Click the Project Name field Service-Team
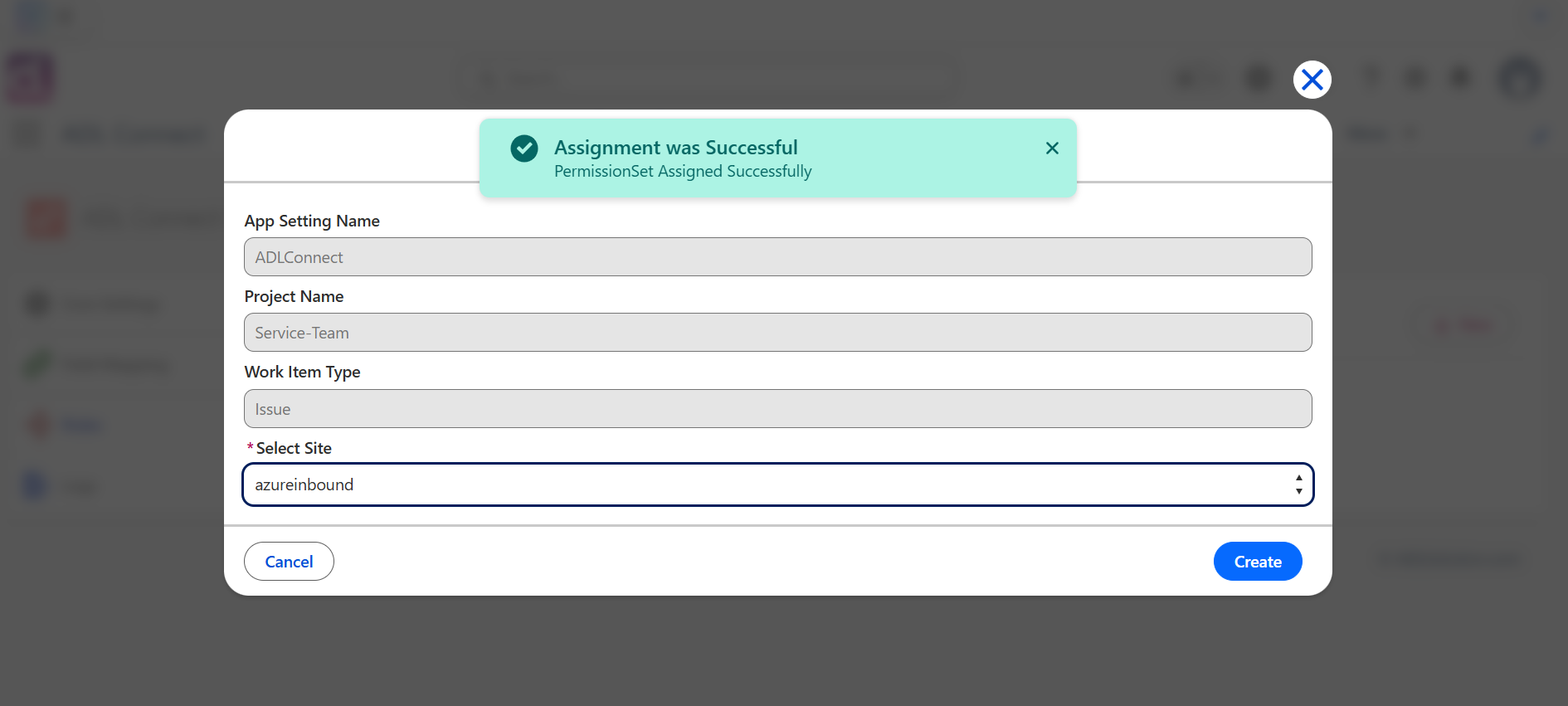This screenshot has height=706, width=1568. (777, 333)
